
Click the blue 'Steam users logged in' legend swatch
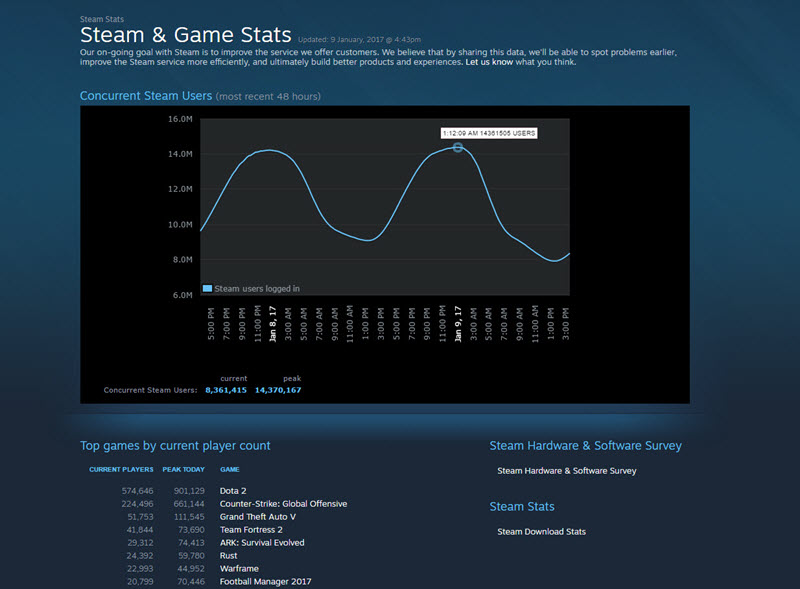coord(207,288)
